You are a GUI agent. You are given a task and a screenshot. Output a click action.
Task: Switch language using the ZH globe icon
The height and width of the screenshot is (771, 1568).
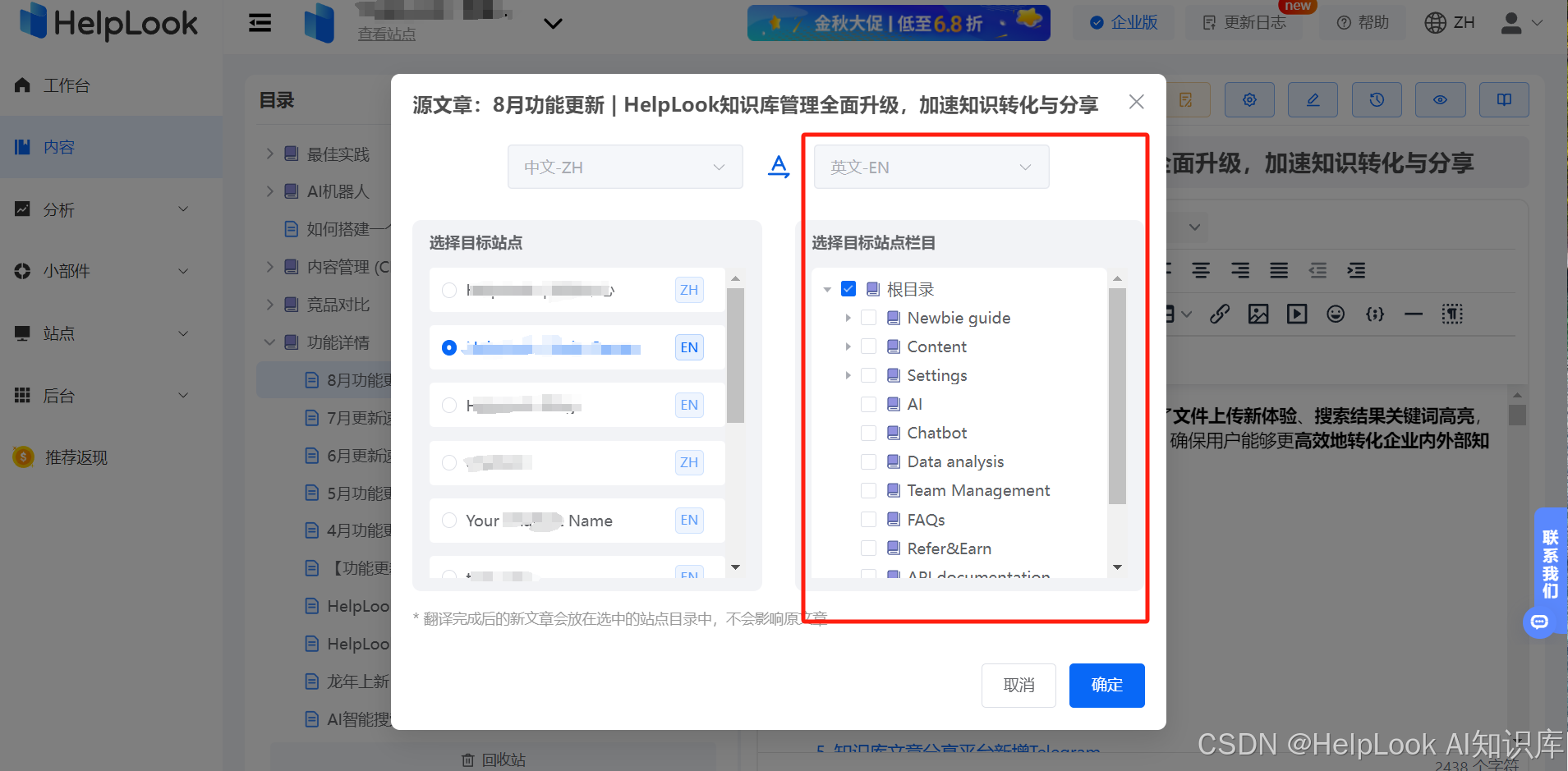[1450, 23]
